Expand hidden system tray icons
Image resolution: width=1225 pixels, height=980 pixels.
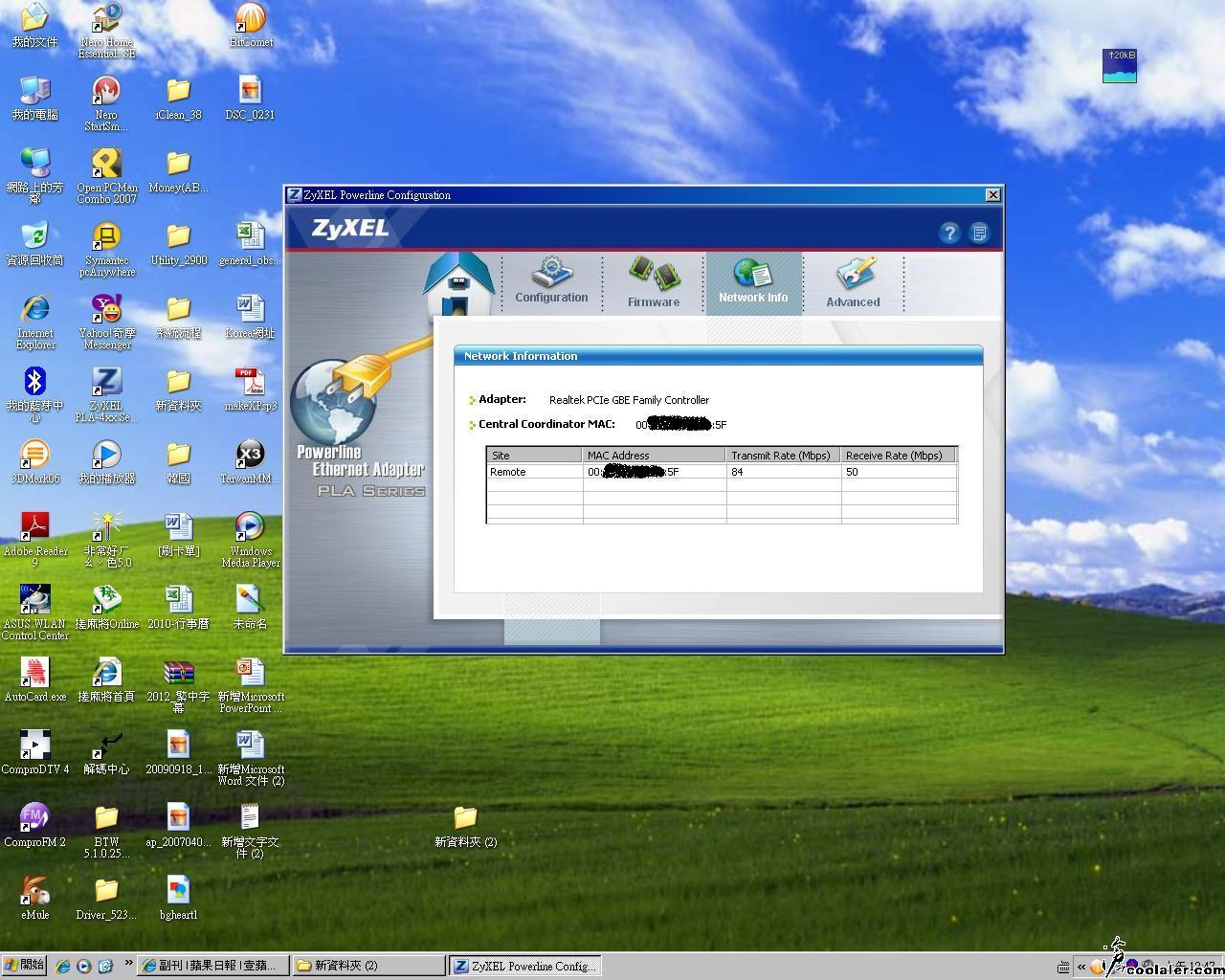[1081, 967]
